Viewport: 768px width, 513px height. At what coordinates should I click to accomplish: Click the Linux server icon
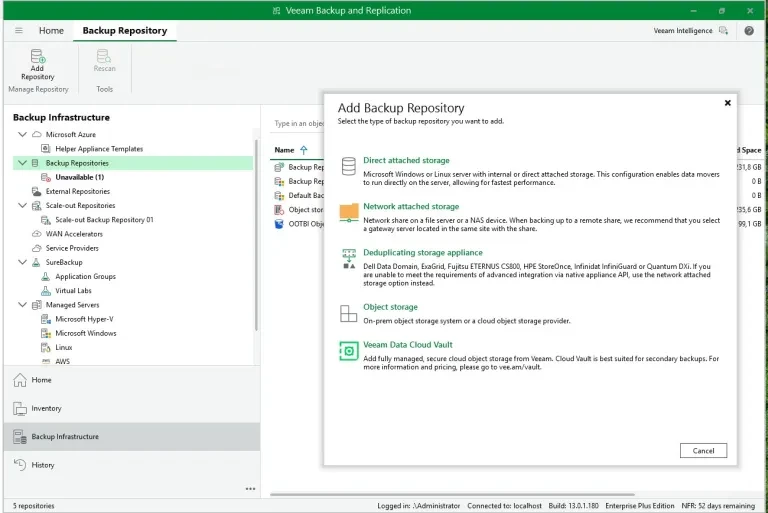coord(46,347)
